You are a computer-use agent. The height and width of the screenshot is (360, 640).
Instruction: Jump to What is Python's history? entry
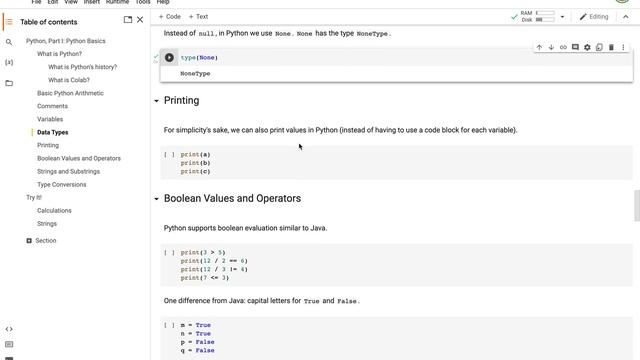tap(82, 67)
